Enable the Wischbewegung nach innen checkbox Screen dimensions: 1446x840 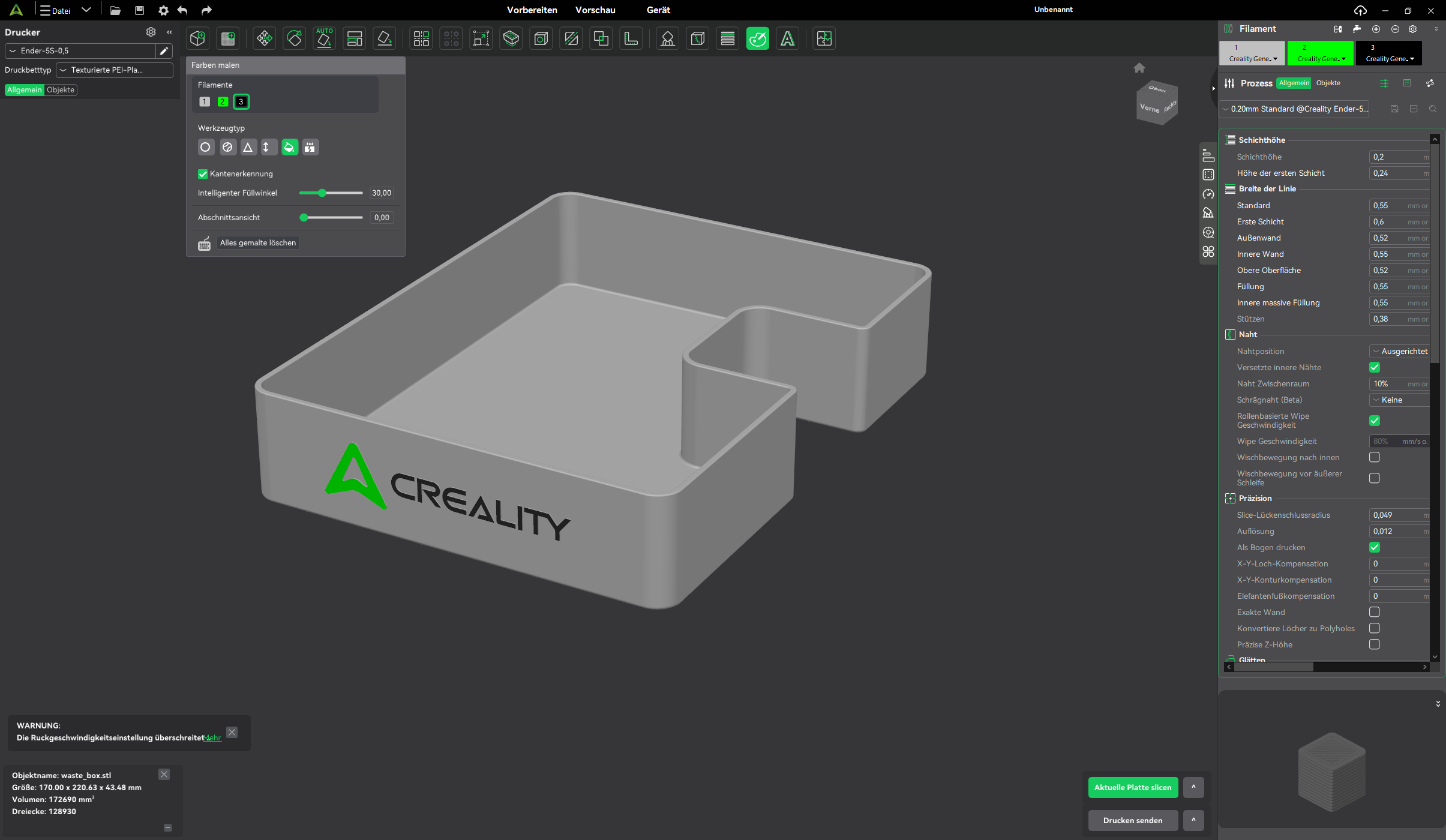pyautogui.click(x=1374, y=457)
